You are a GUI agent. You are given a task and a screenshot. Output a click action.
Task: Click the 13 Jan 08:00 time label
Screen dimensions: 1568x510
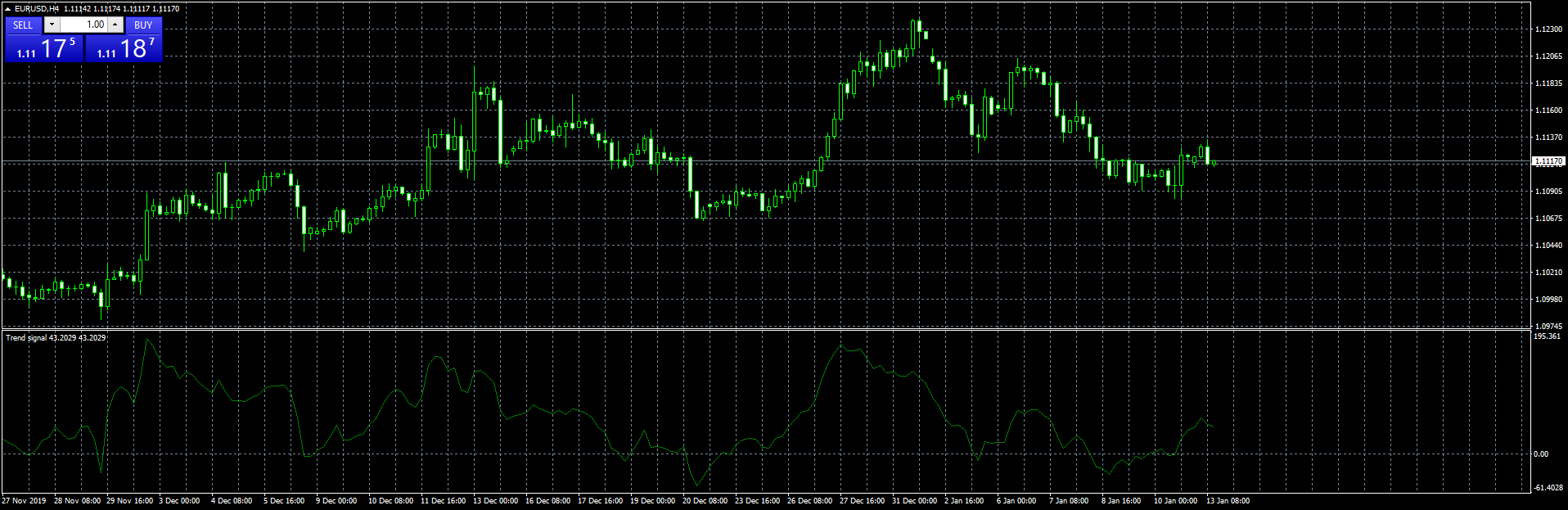pyautogui.click(x=1228, y=501)
